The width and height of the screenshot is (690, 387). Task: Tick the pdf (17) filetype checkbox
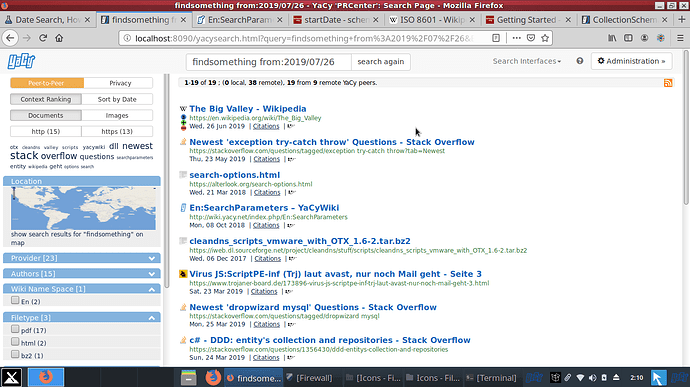15,329
